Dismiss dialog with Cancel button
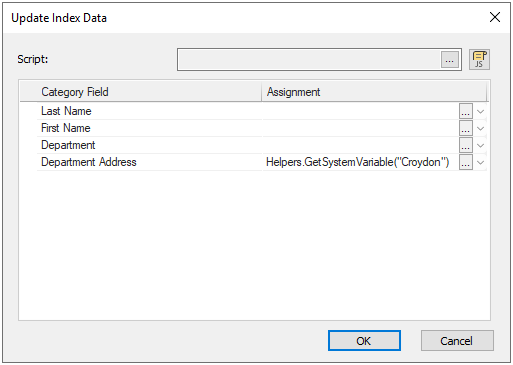Viewport: 513px width, 365px height. 457,341
